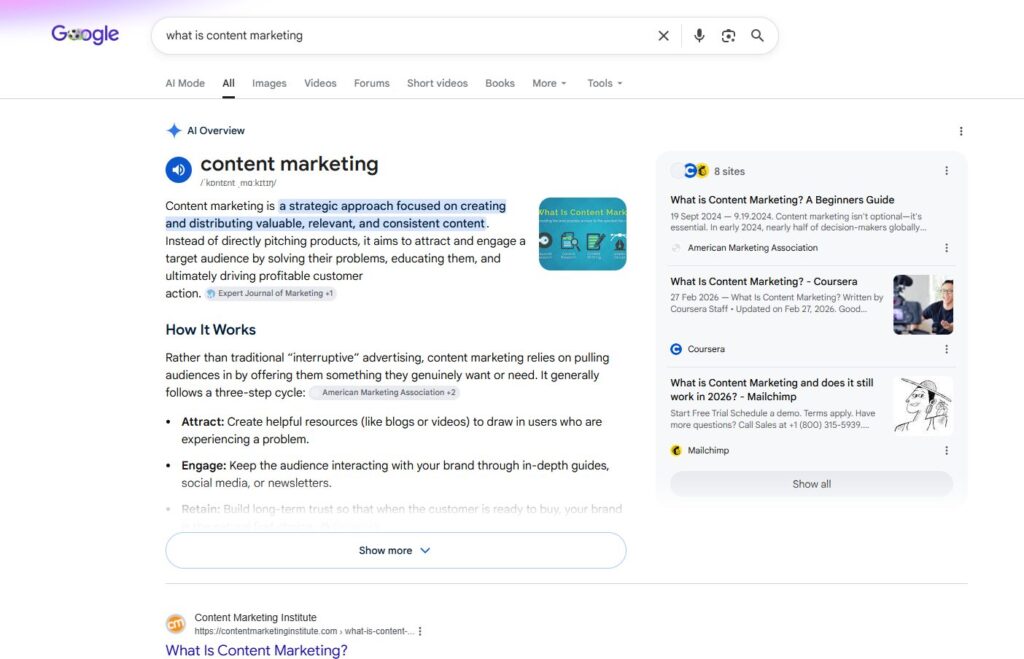Click the Content Marketing Institute favicon

176,624
